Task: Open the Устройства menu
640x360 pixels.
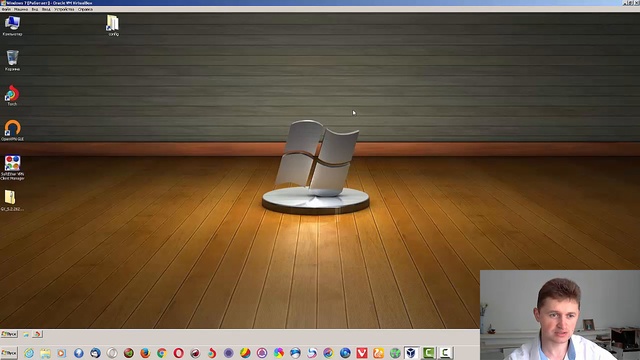Action: (x=64, y=9)
